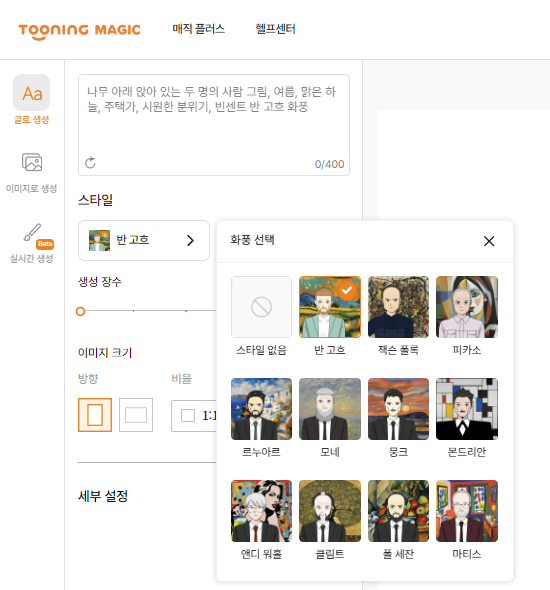Select the 반 고흐 style thumbnail
The width and height of the screenshot is (550, 590).
click(x=330, y=307)
